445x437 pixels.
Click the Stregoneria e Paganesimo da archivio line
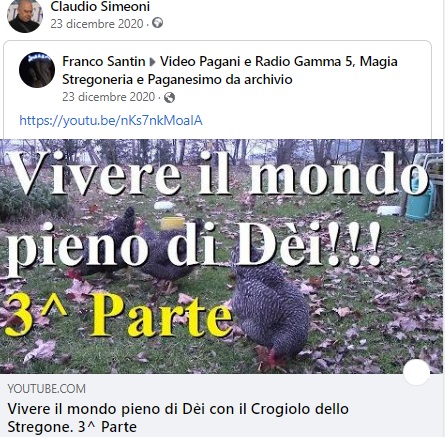pos(177,80)
